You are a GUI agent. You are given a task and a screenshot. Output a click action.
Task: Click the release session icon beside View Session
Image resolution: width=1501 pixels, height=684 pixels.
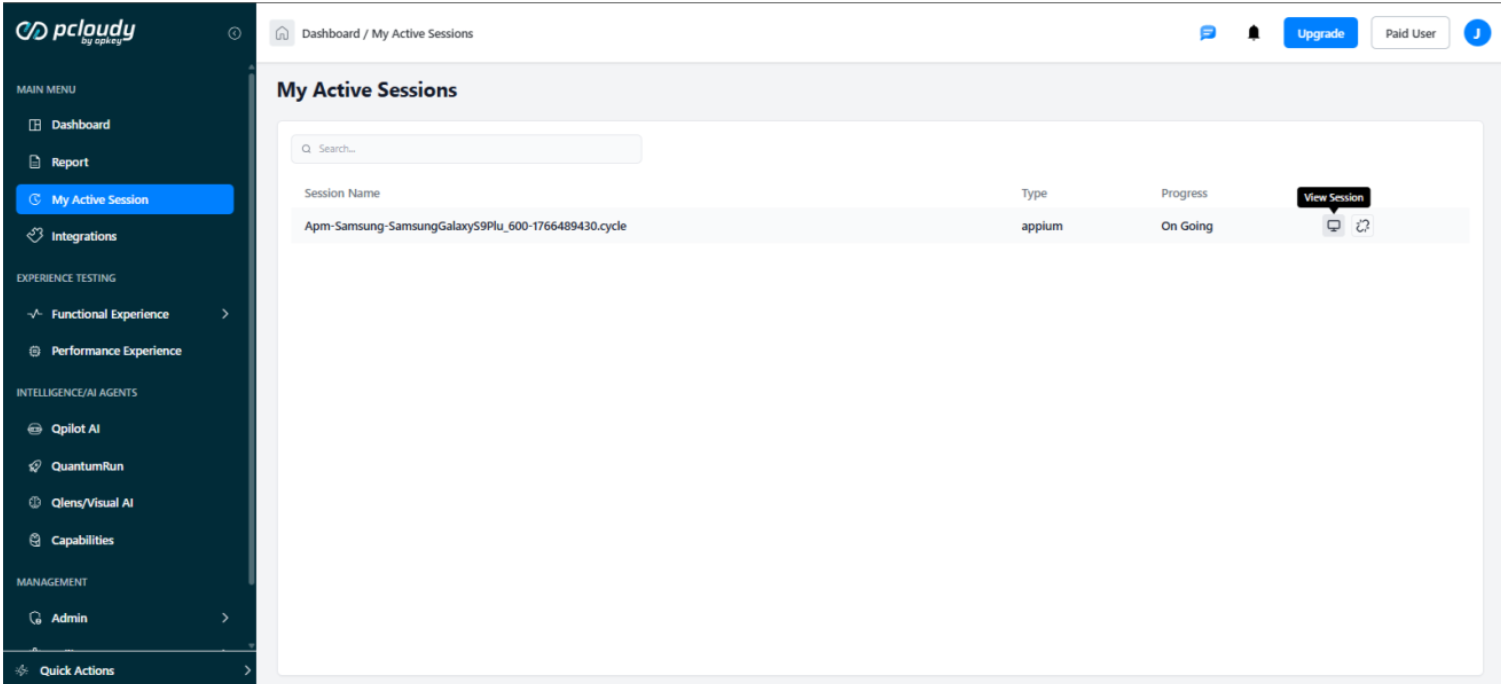tap(1362, 226)
